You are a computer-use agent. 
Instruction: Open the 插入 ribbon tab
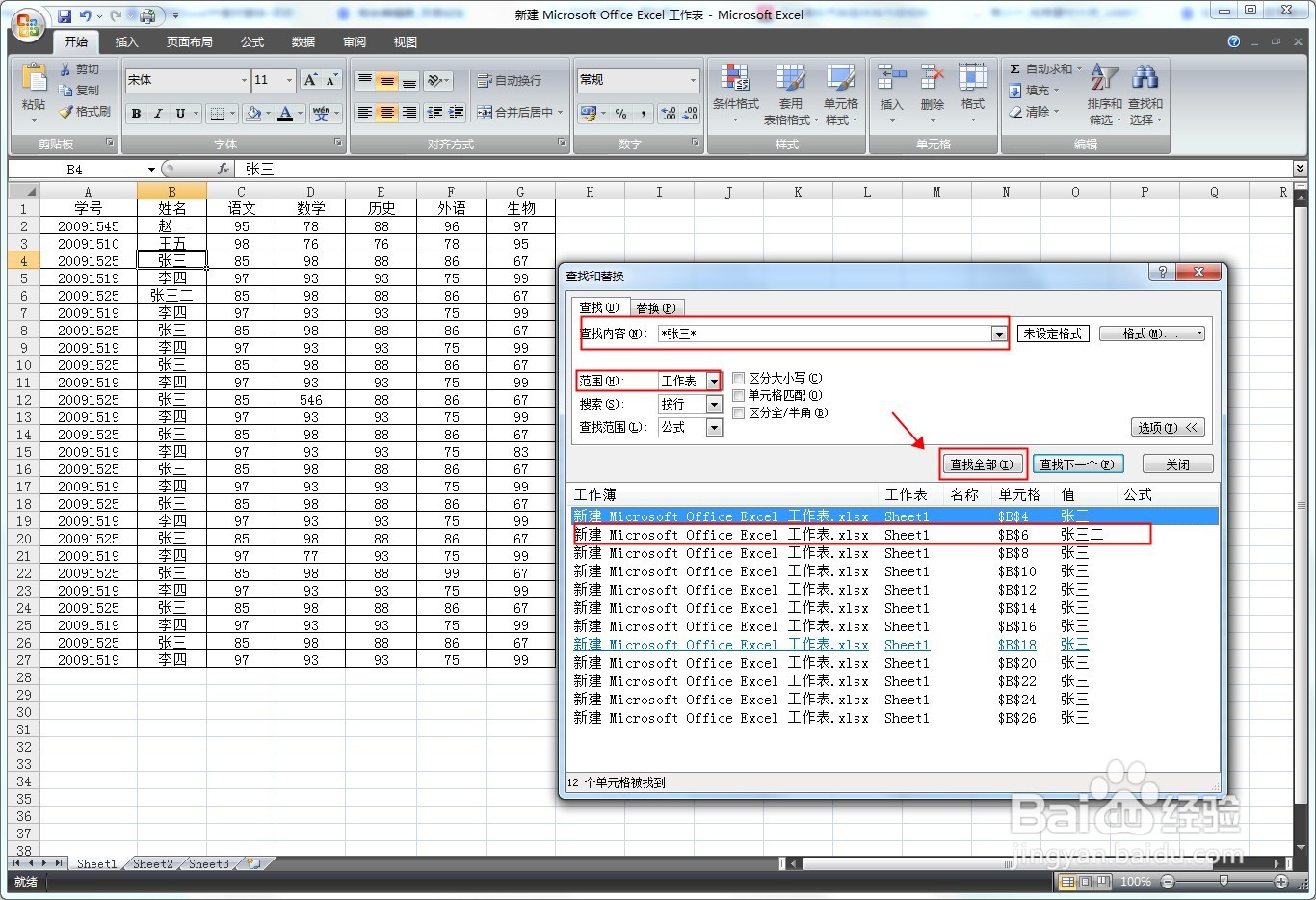pyautogui.click(x=126, y=42)
